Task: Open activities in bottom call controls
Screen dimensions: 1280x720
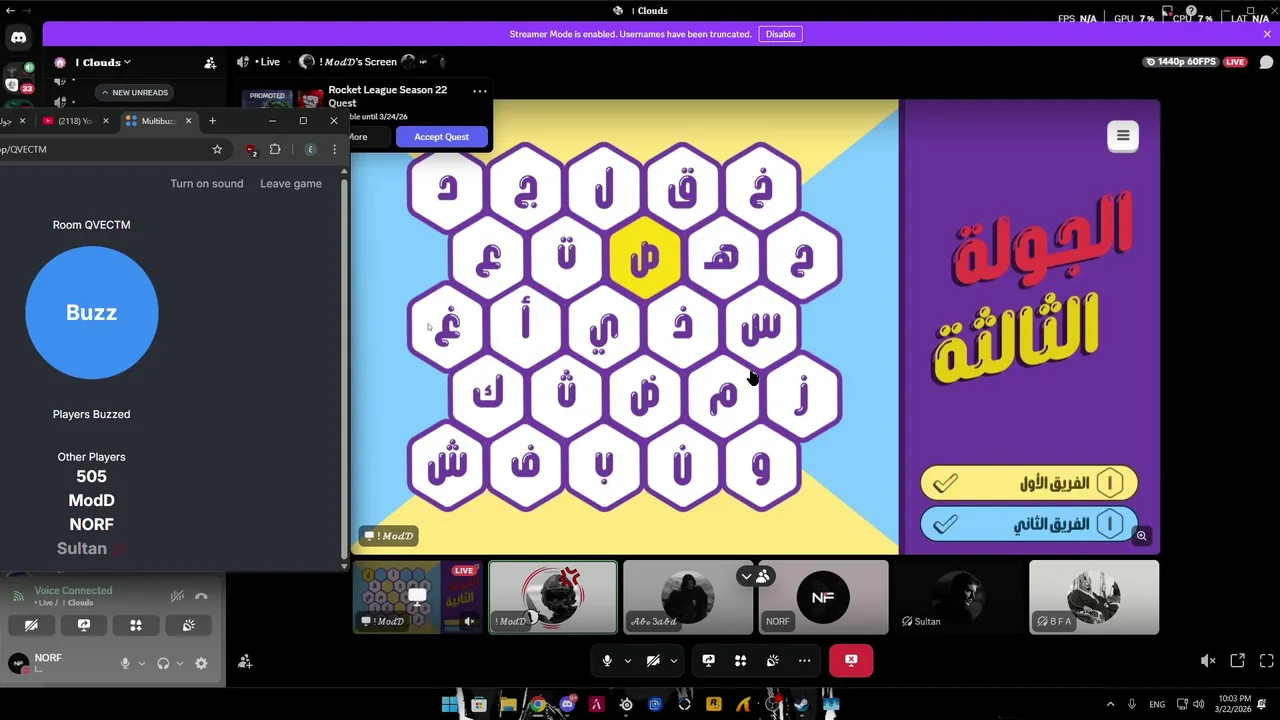Action: click(x=740, y=660)
